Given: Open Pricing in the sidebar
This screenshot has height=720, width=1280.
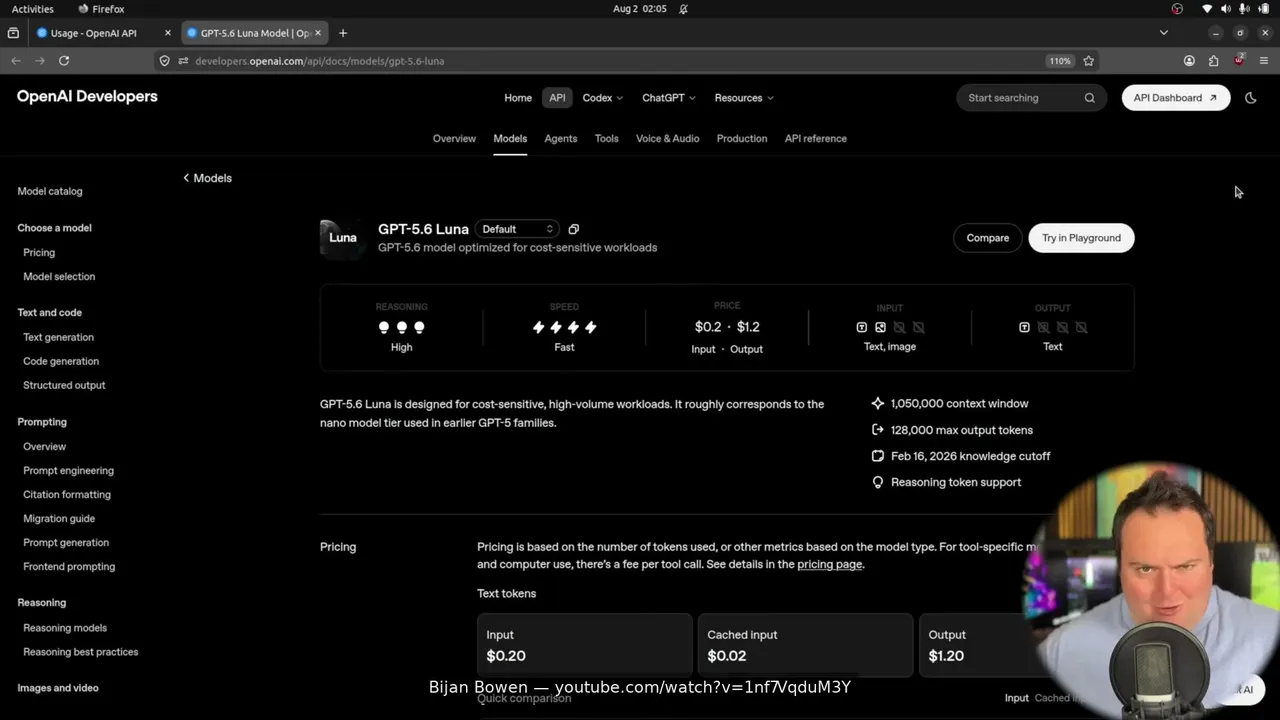Looking at the screenshot, I should point(39,253).
